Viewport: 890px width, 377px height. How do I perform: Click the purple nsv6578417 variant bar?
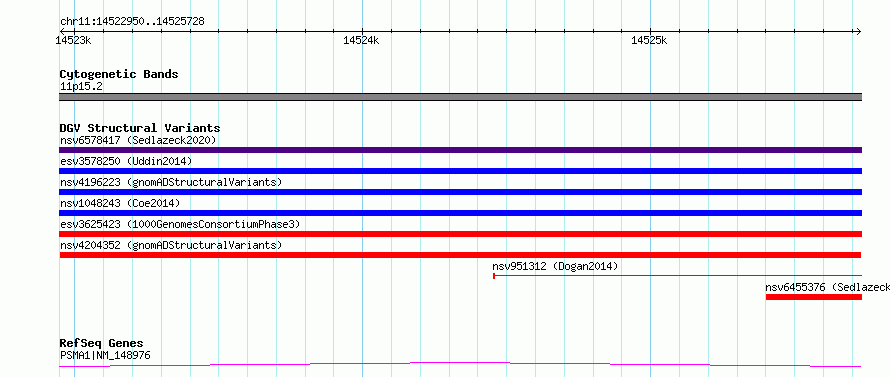tap(460, 150)
